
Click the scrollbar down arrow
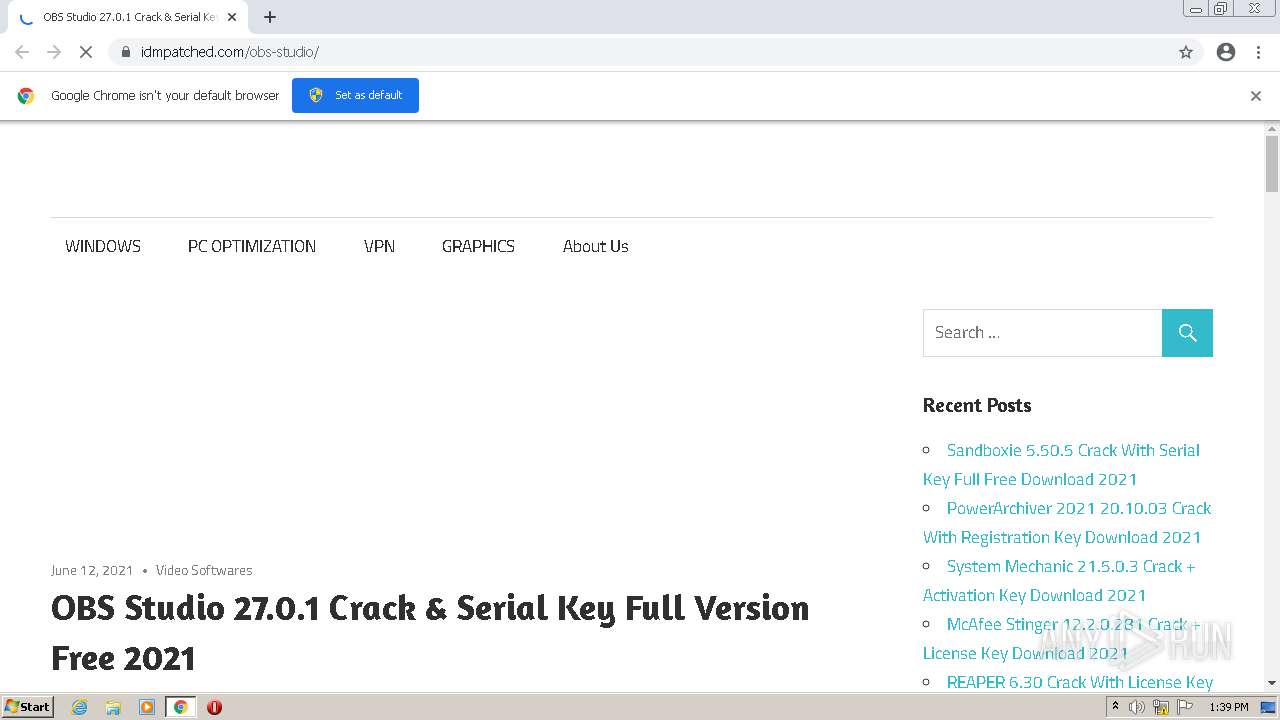pos(1272,683)
